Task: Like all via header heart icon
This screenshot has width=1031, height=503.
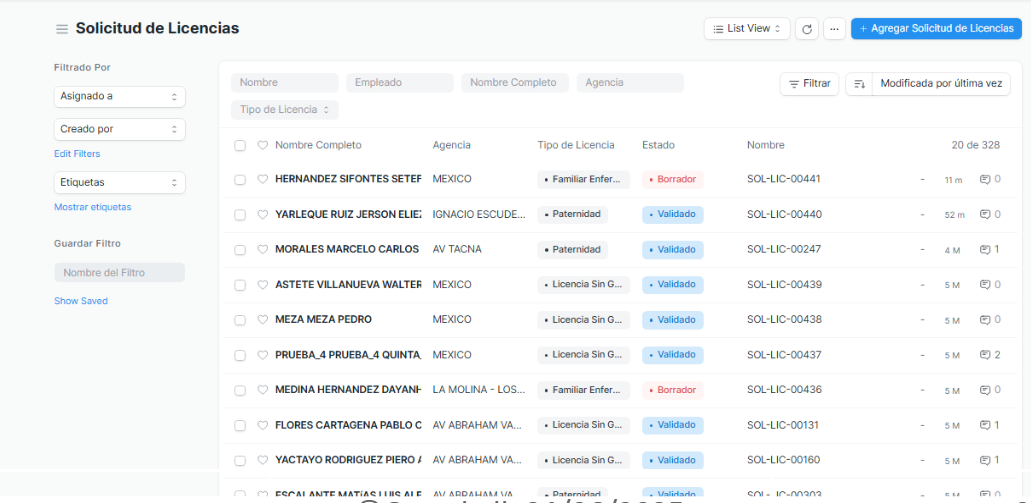Action: pos(263,145)
